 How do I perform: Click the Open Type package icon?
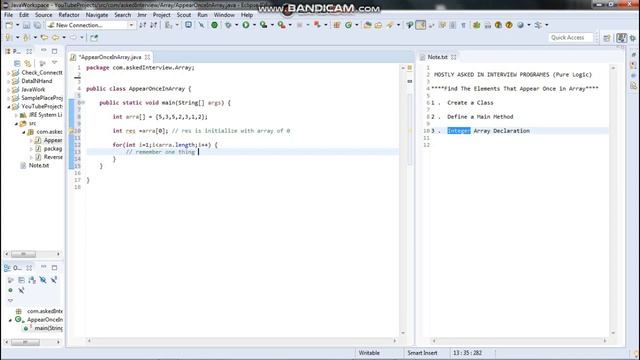[x=367, y=25]
